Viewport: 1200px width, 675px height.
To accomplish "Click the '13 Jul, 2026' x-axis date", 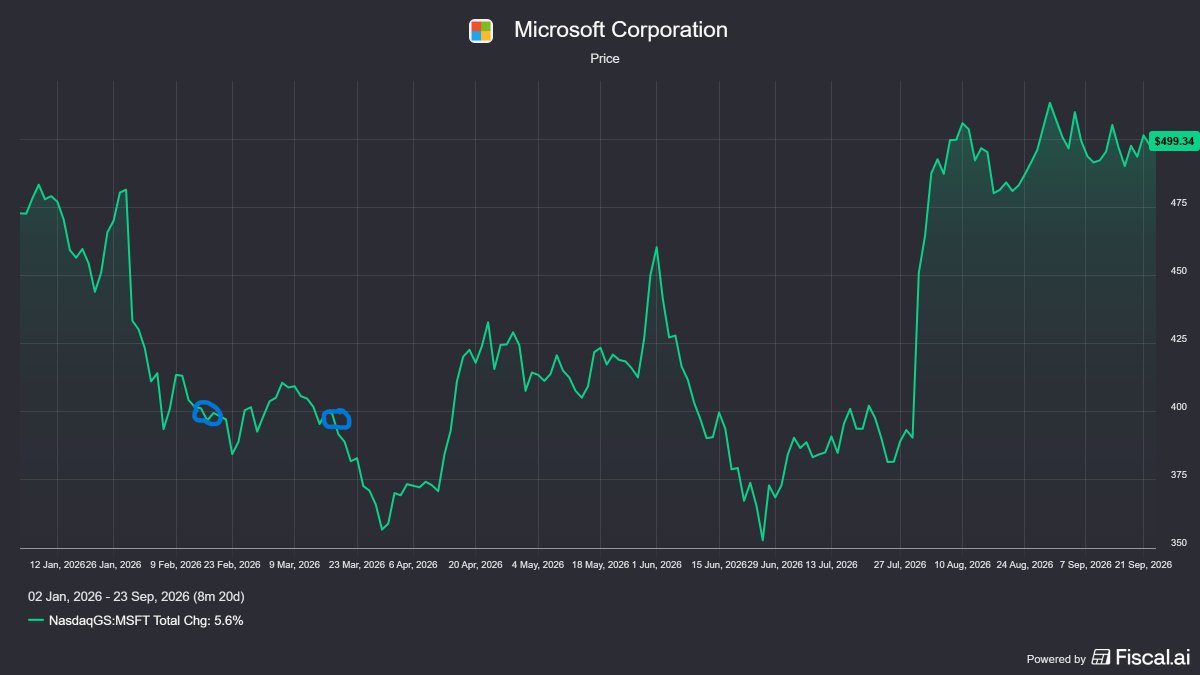I will pyautogui.click(x=831, y=564).
